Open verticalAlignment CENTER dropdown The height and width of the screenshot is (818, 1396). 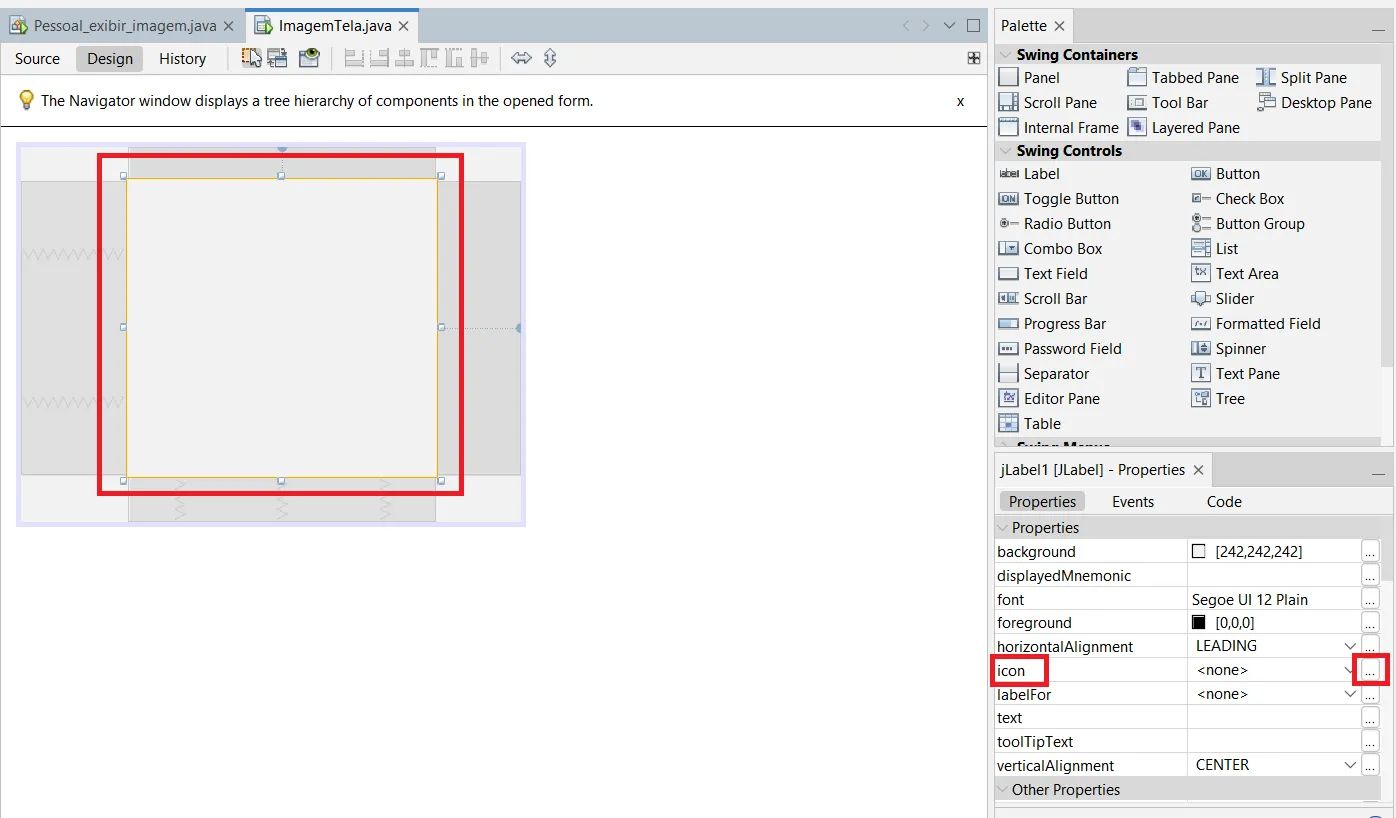[1350, 765]
